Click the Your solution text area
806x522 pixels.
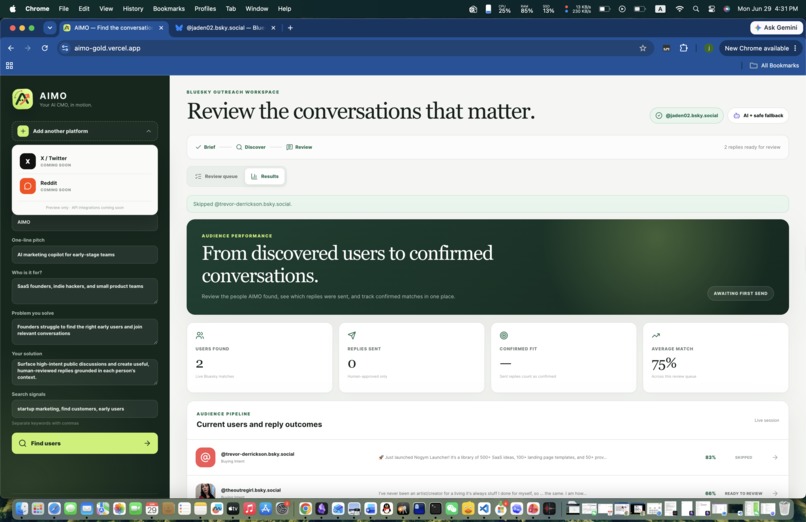[85, 371]
